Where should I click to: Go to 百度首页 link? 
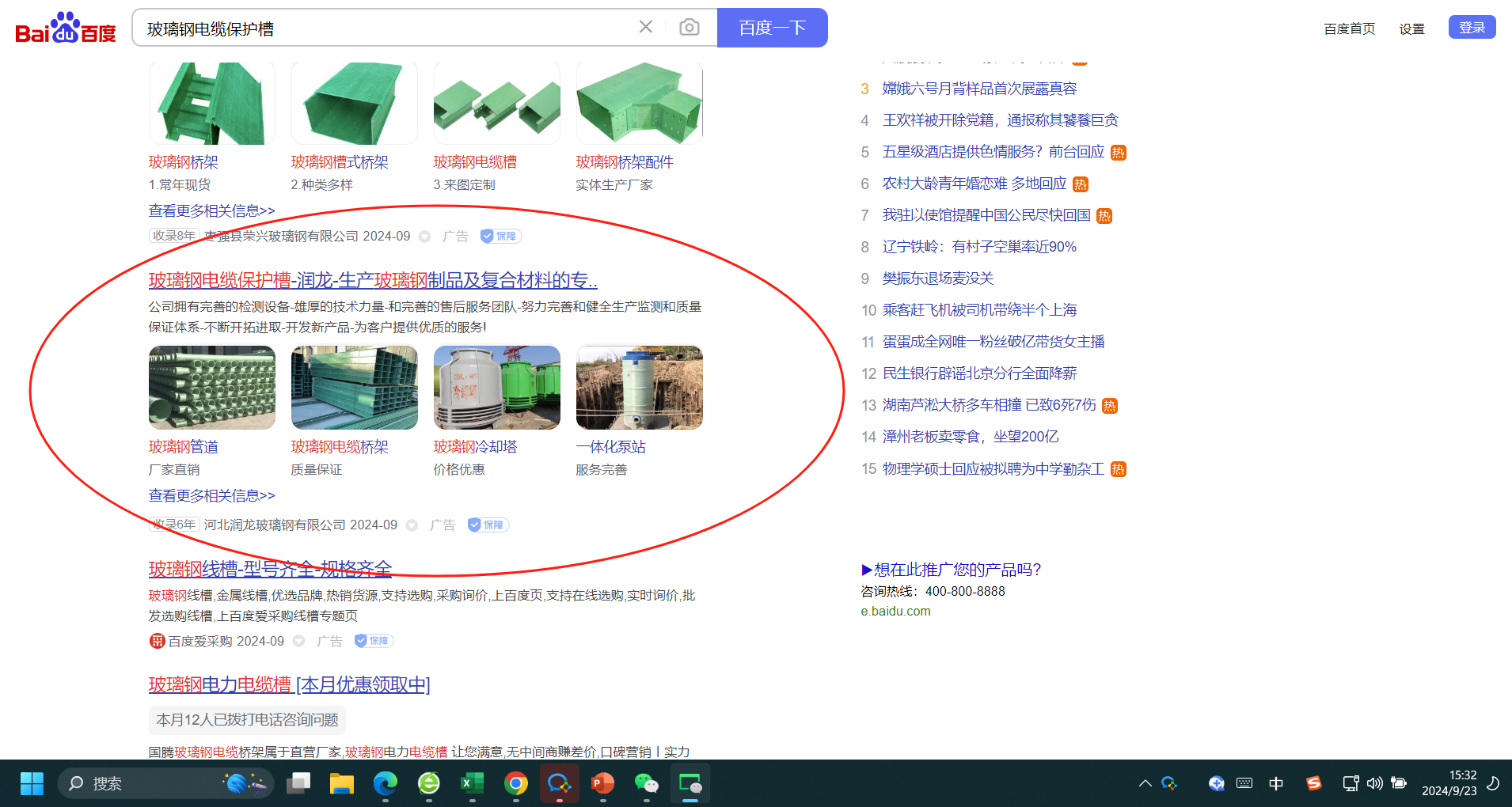tap(1349, 28)
